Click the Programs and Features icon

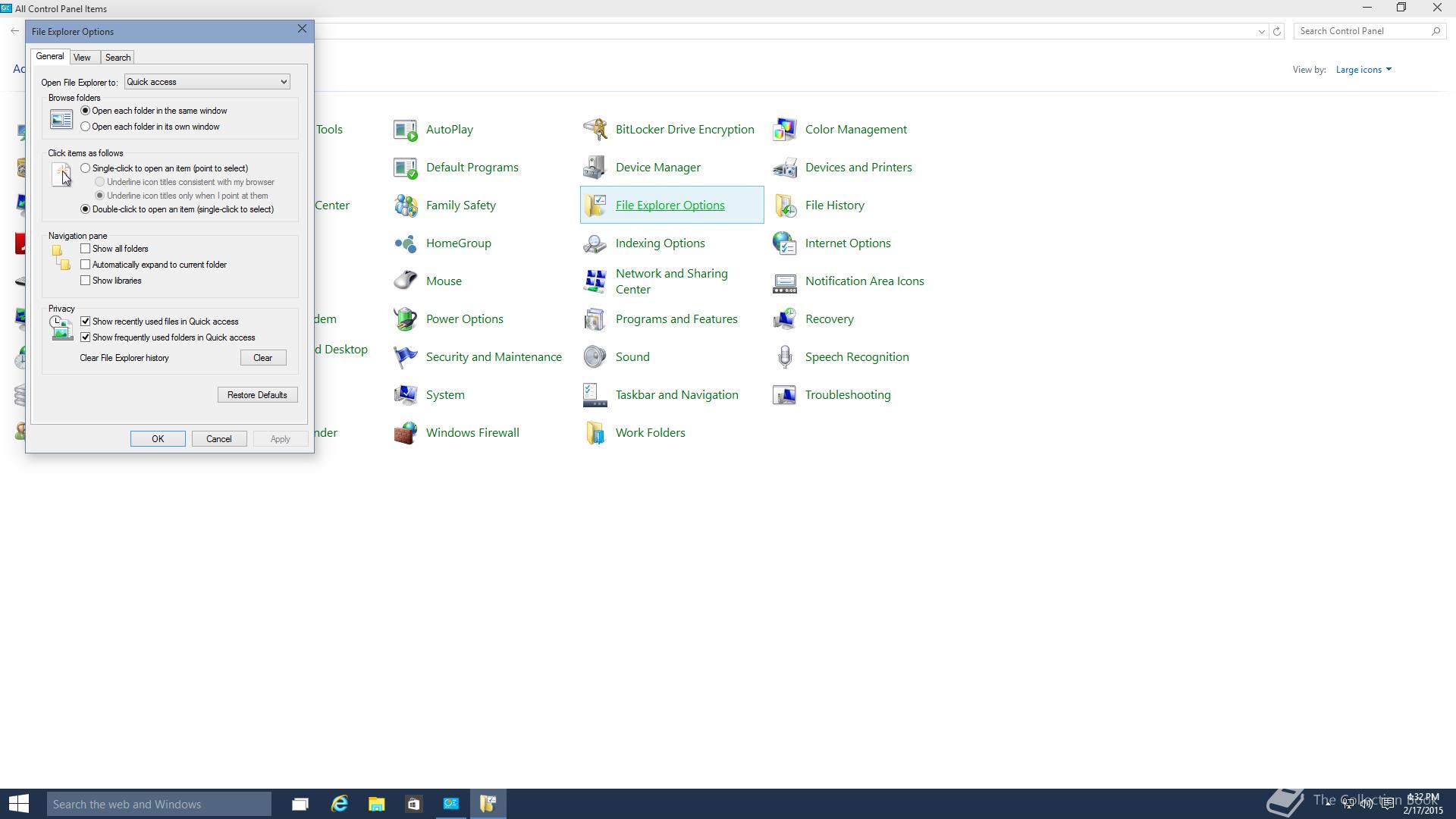[595, 319]
